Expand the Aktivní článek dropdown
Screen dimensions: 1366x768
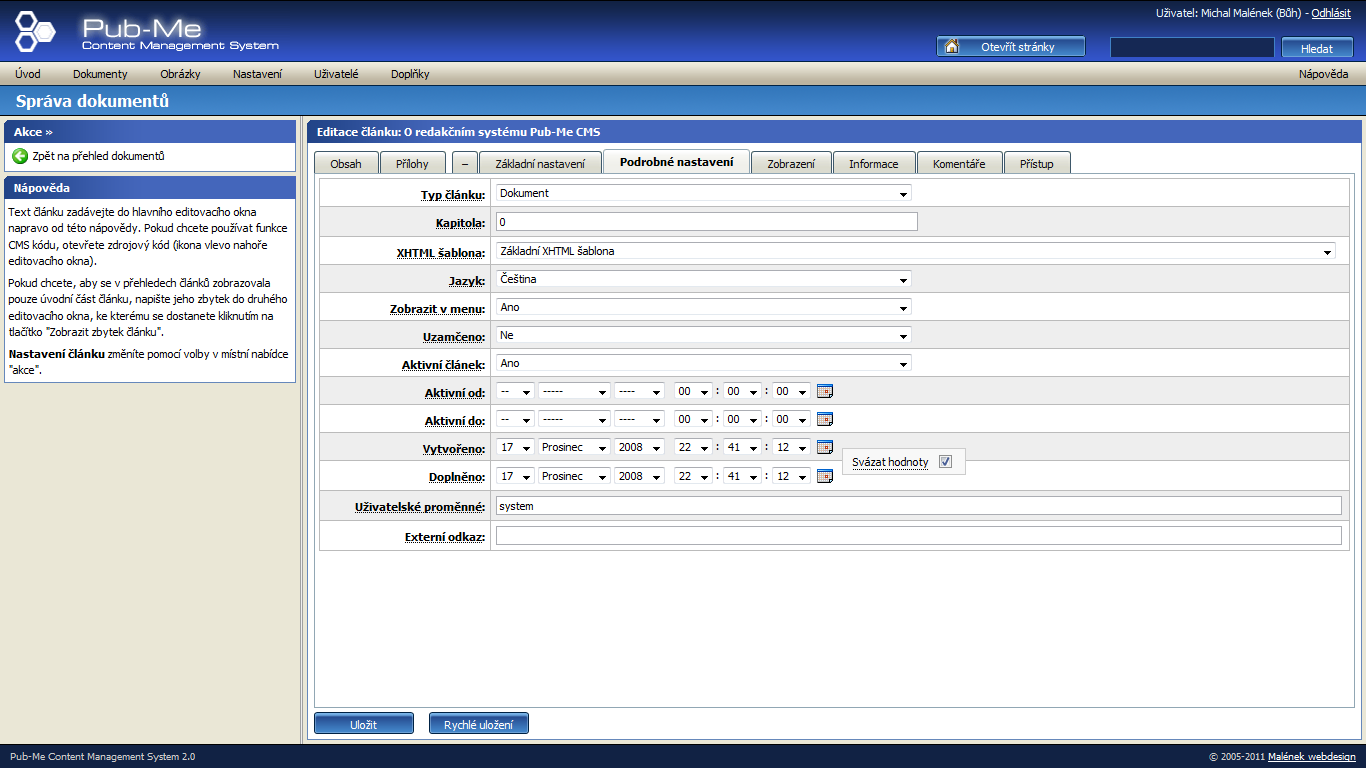click(704, 364)
